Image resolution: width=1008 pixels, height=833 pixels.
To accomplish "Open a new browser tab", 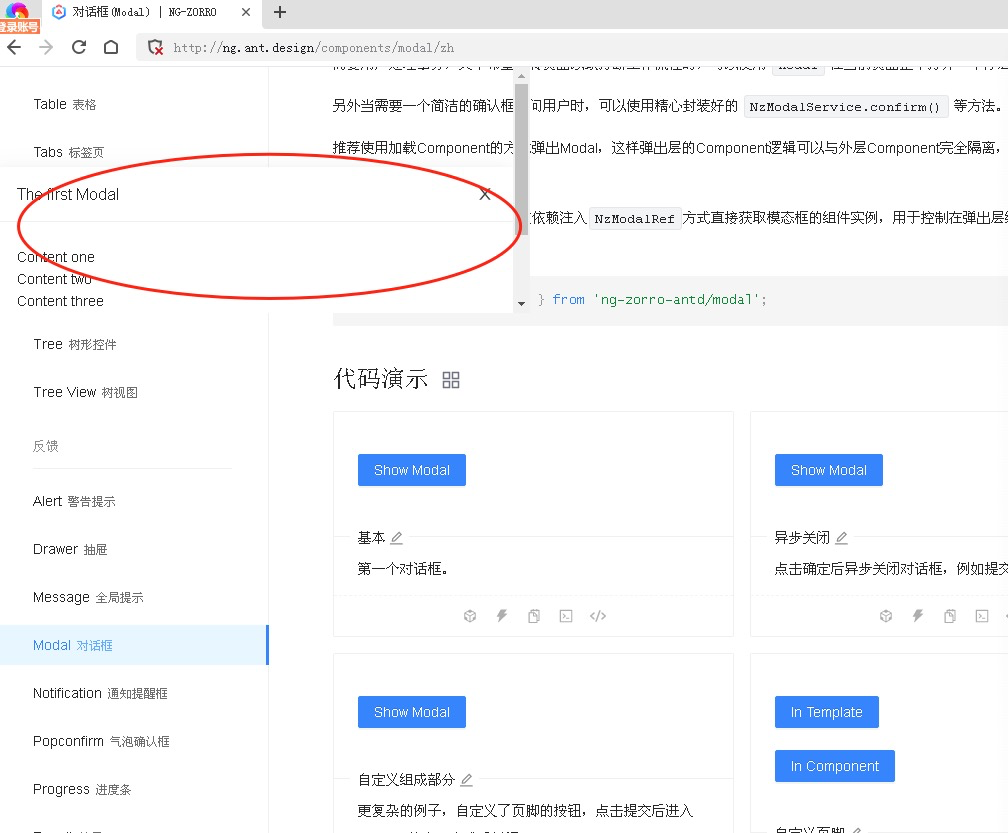I will point(279,14).
